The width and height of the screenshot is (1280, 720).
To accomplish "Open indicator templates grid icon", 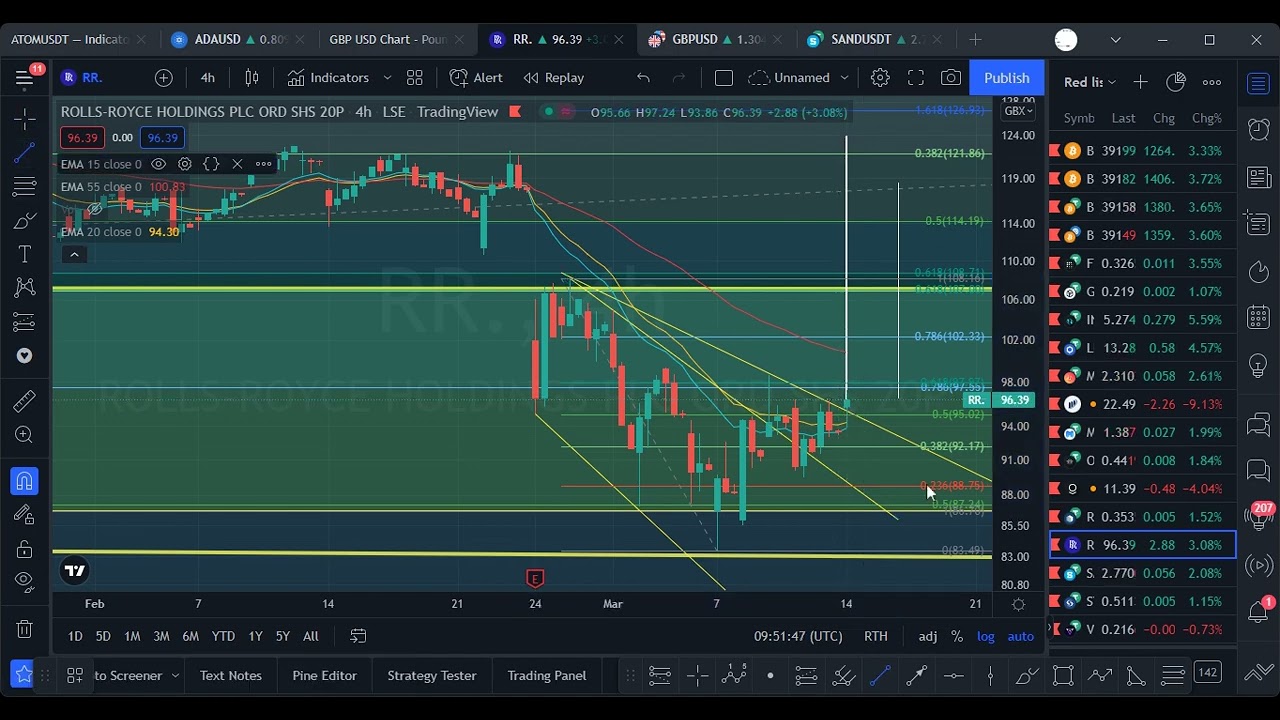I will [x=415, y=77].
